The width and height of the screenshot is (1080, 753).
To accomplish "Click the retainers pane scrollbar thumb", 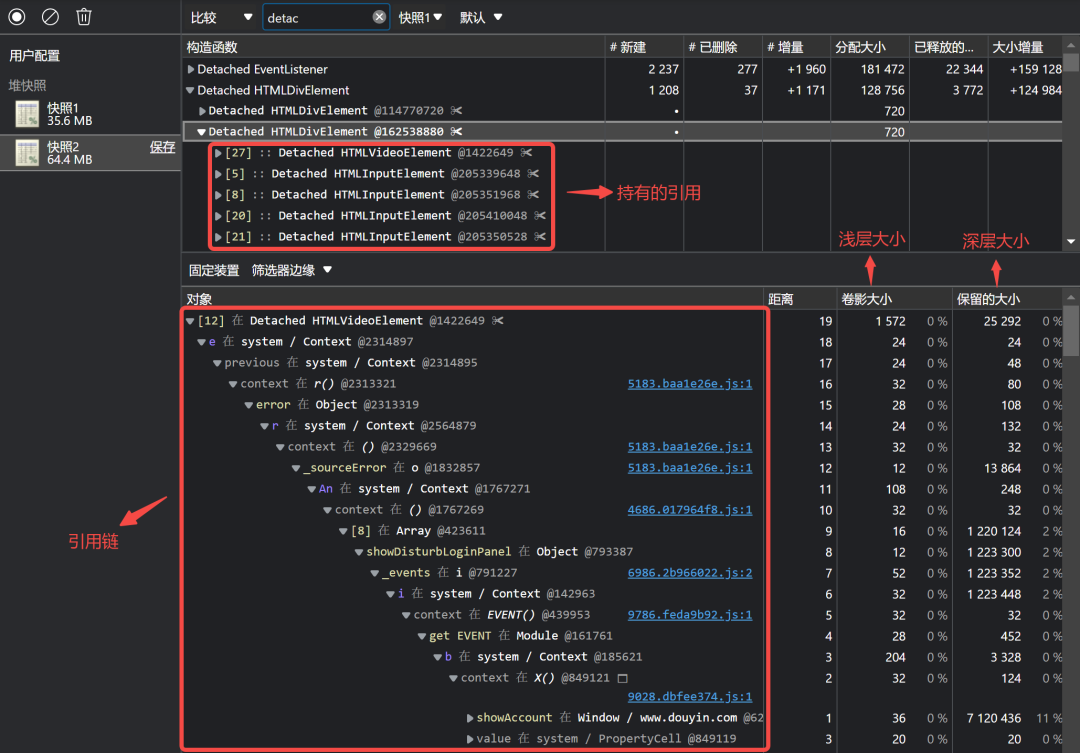I will [1071, 333].
